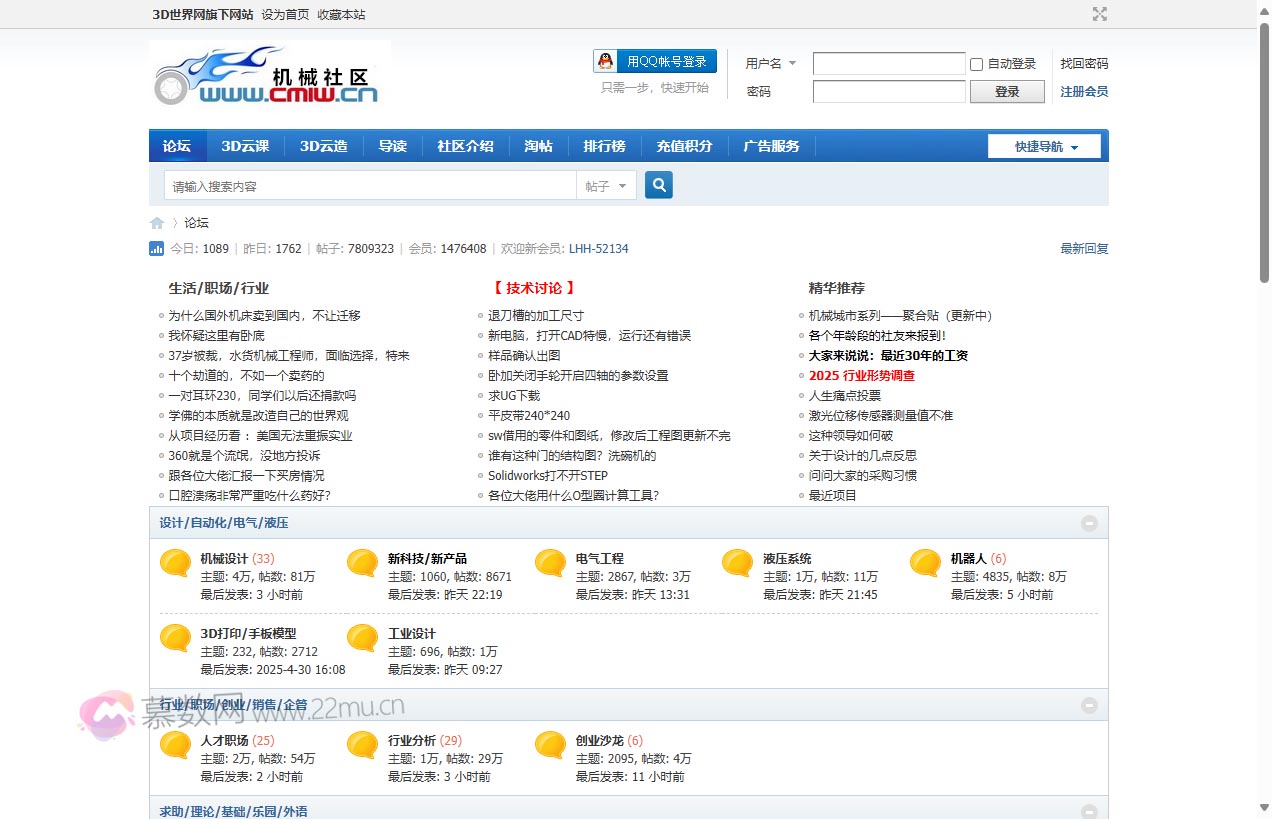Click the home icon in breadcrumb
Viewport: 1272px width, 819px height.
(x=157, y=223)
